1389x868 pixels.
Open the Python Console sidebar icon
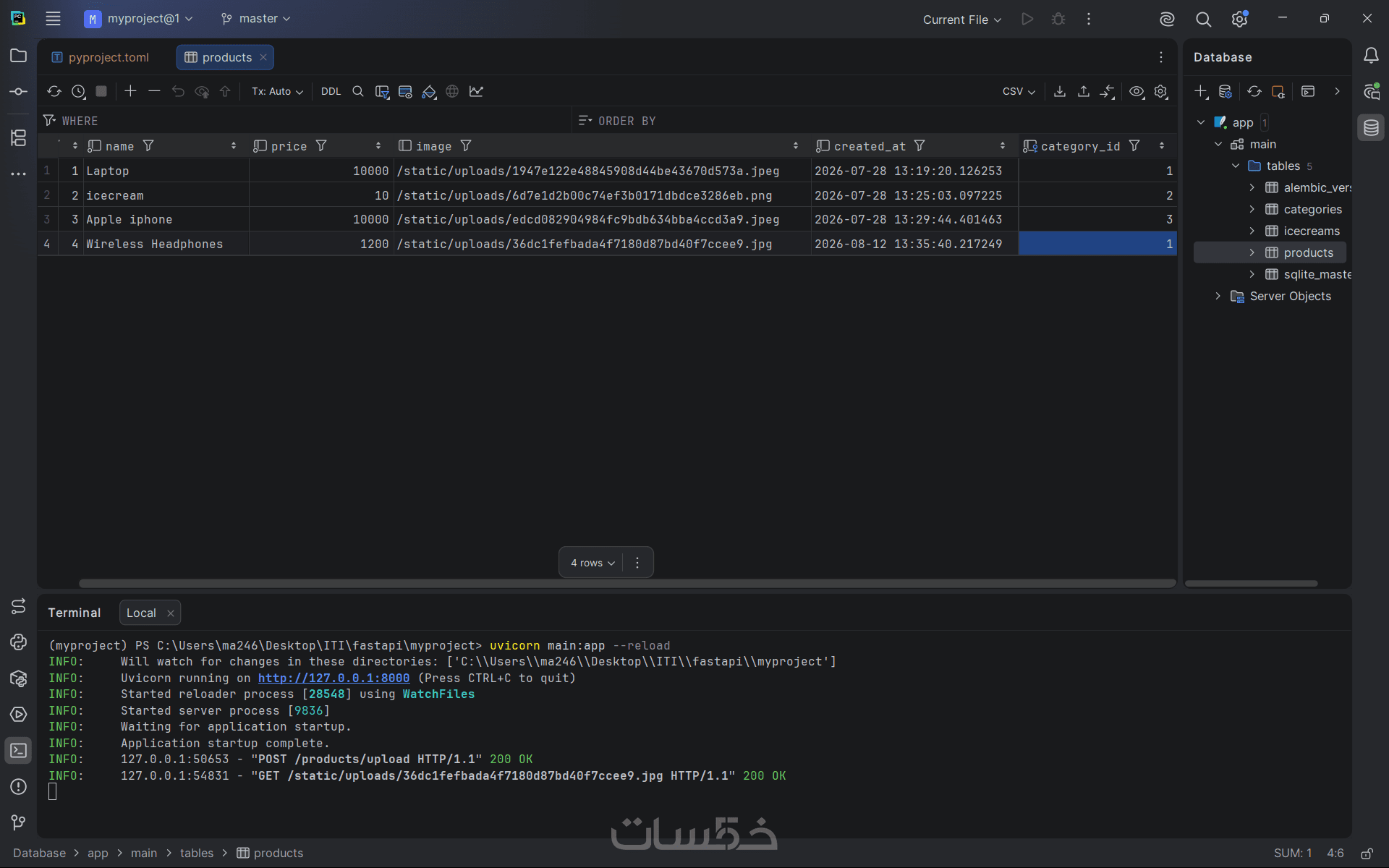[x=19, y=642]
